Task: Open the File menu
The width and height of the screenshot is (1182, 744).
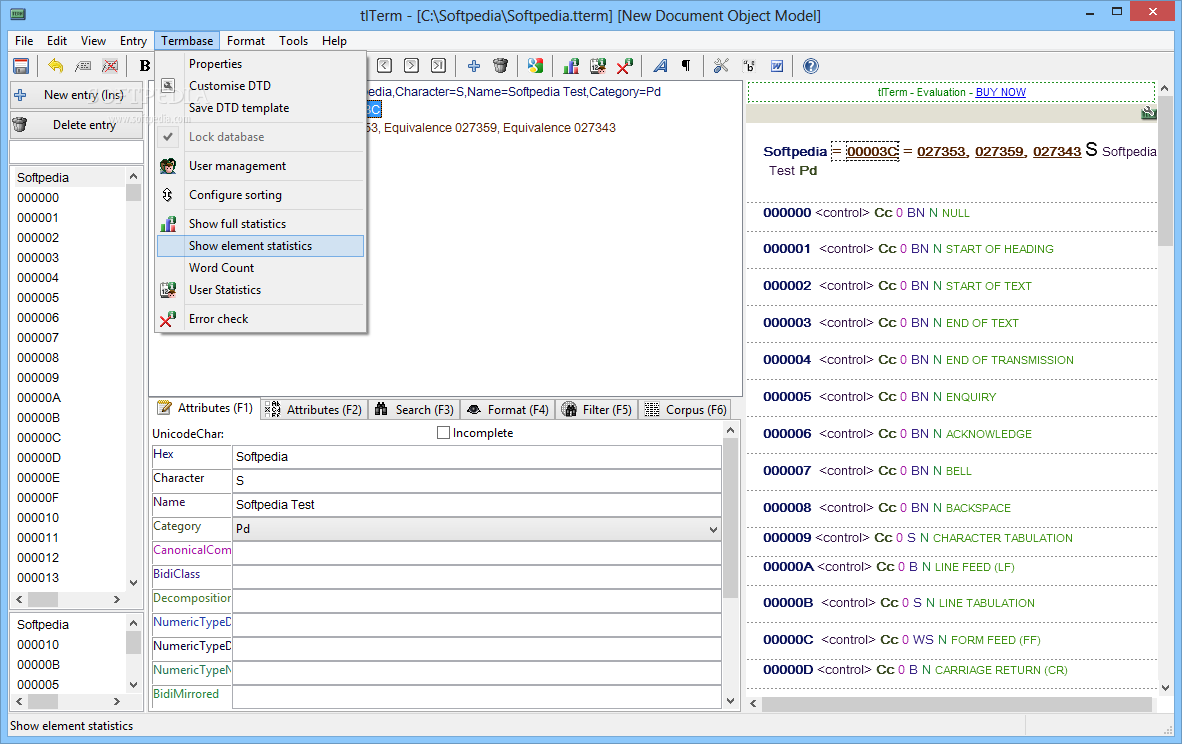Action: click(x=24, y=41)
